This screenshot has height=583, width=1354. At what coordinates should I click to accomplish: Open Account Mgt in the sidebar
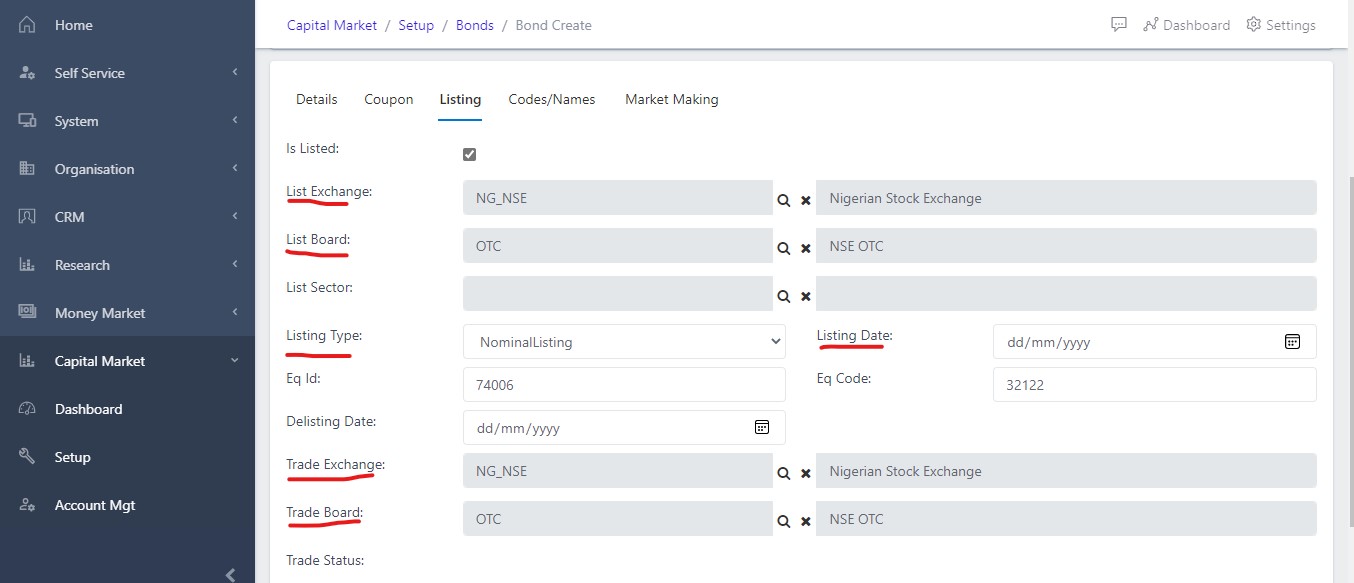click(94, 505)
